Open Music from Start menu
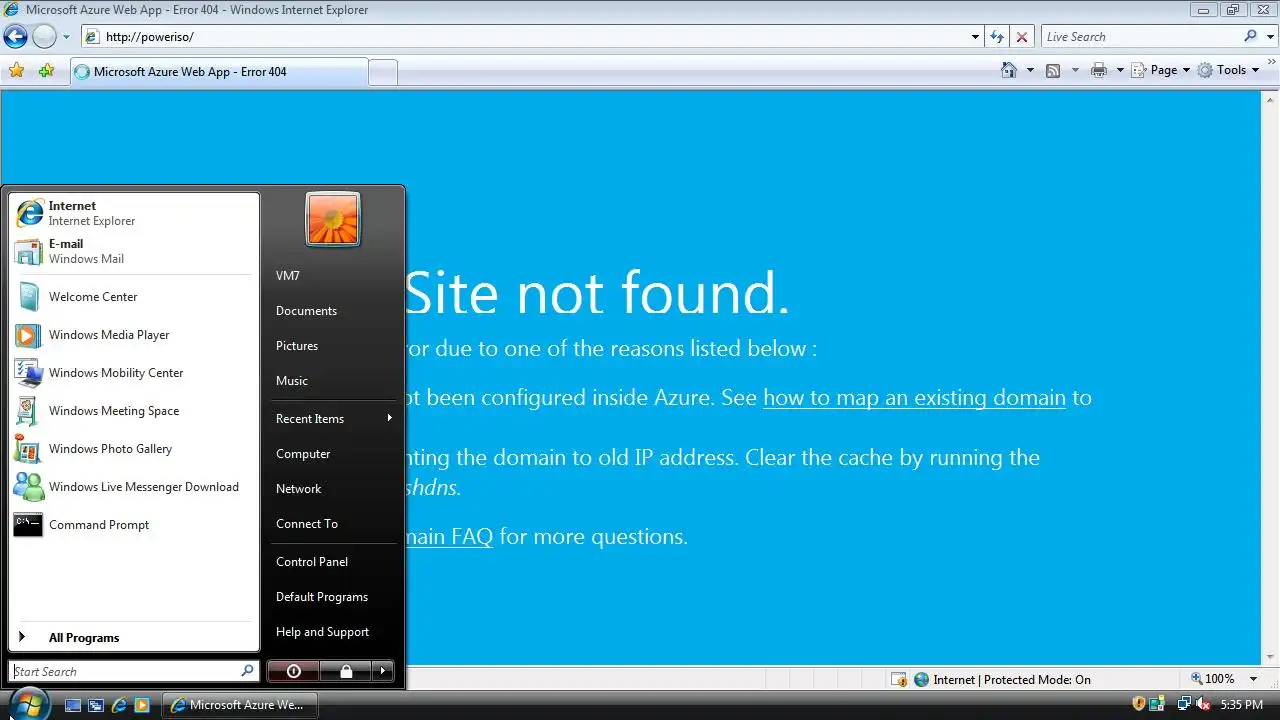 click(333, 381)
